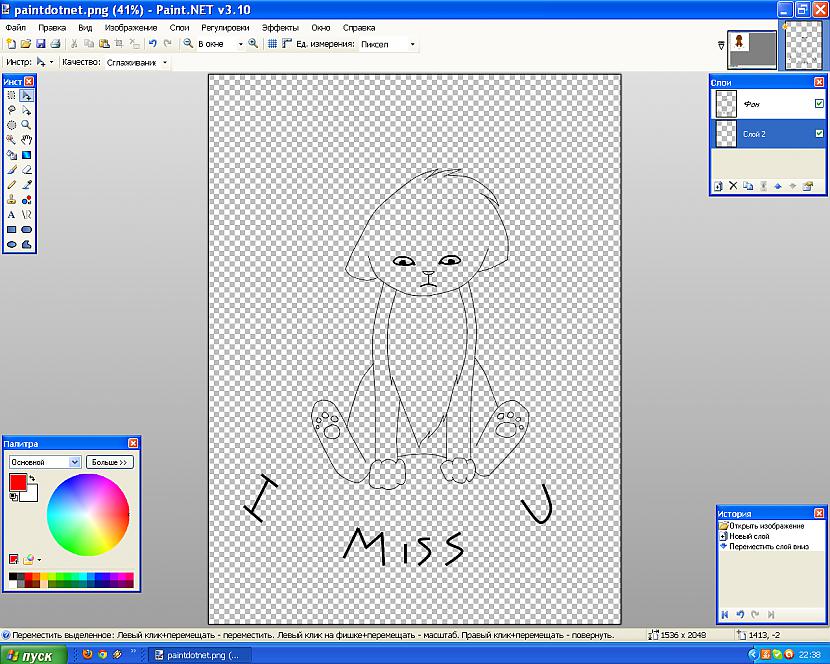Screen dimensions: 830x664
Task: Switch to the brown figure image thumbnail
Action: (x=752, y=50)
